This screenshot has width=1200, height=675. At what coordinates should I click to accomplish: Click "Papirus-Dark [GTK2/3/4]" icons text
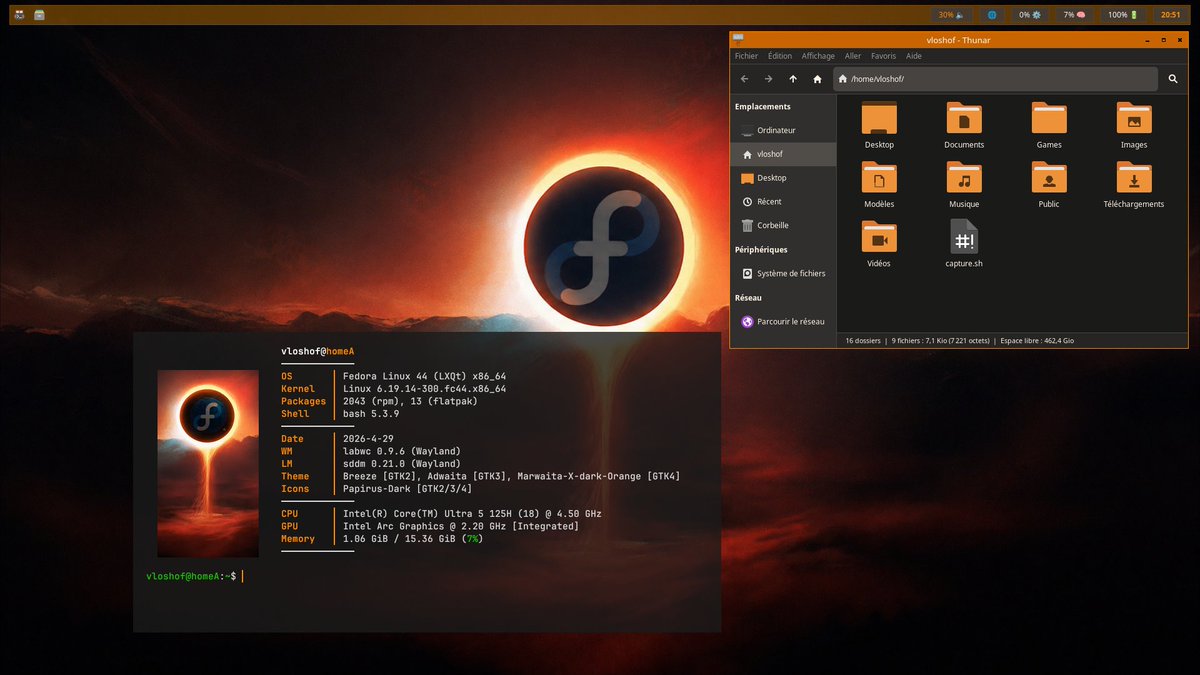tap(408, 489)
